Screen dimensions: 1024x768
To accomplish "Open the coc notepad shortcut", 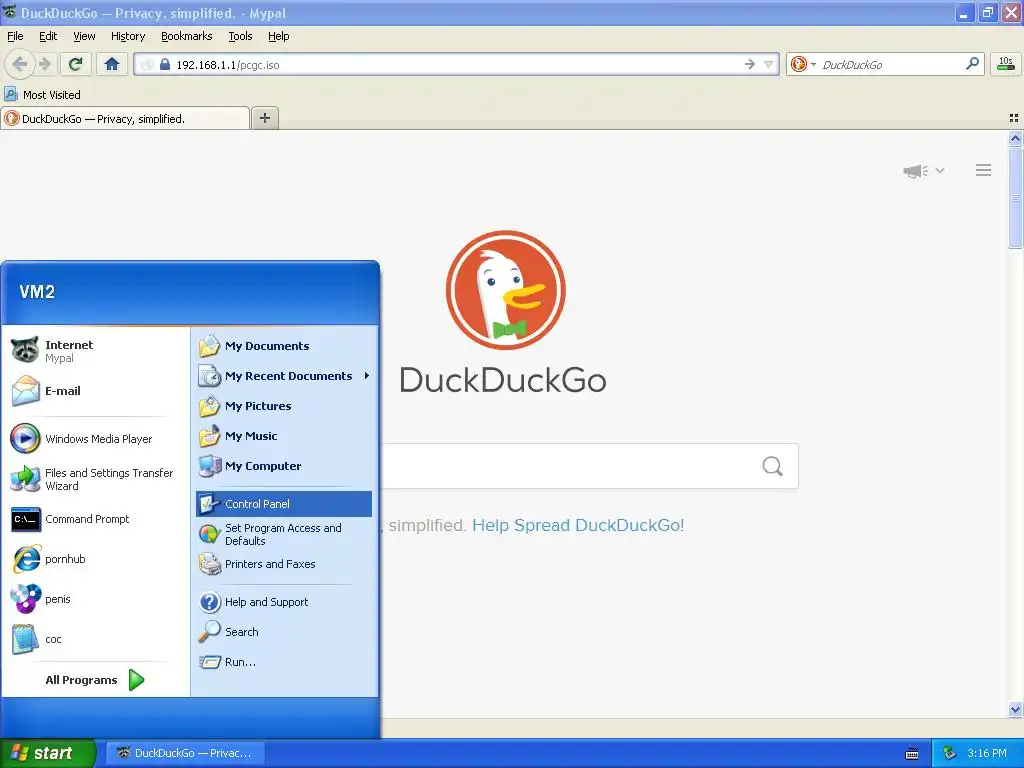I will click(x=97, y=639).
